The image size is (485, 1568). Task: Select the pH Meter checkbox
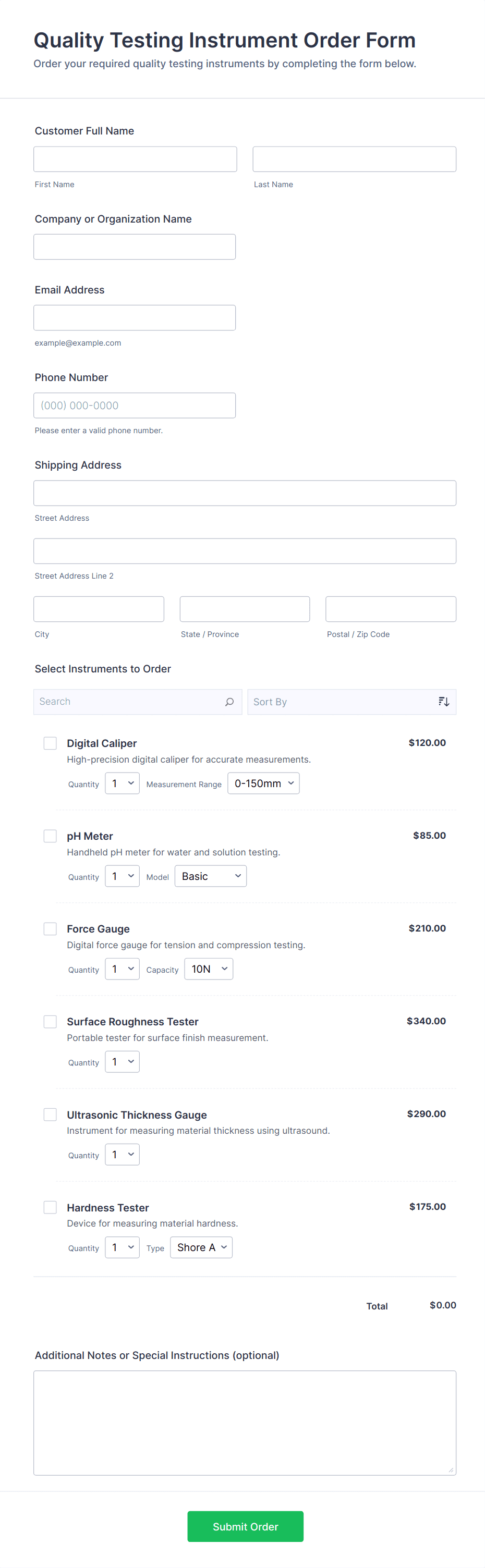(x=50, y=836)
